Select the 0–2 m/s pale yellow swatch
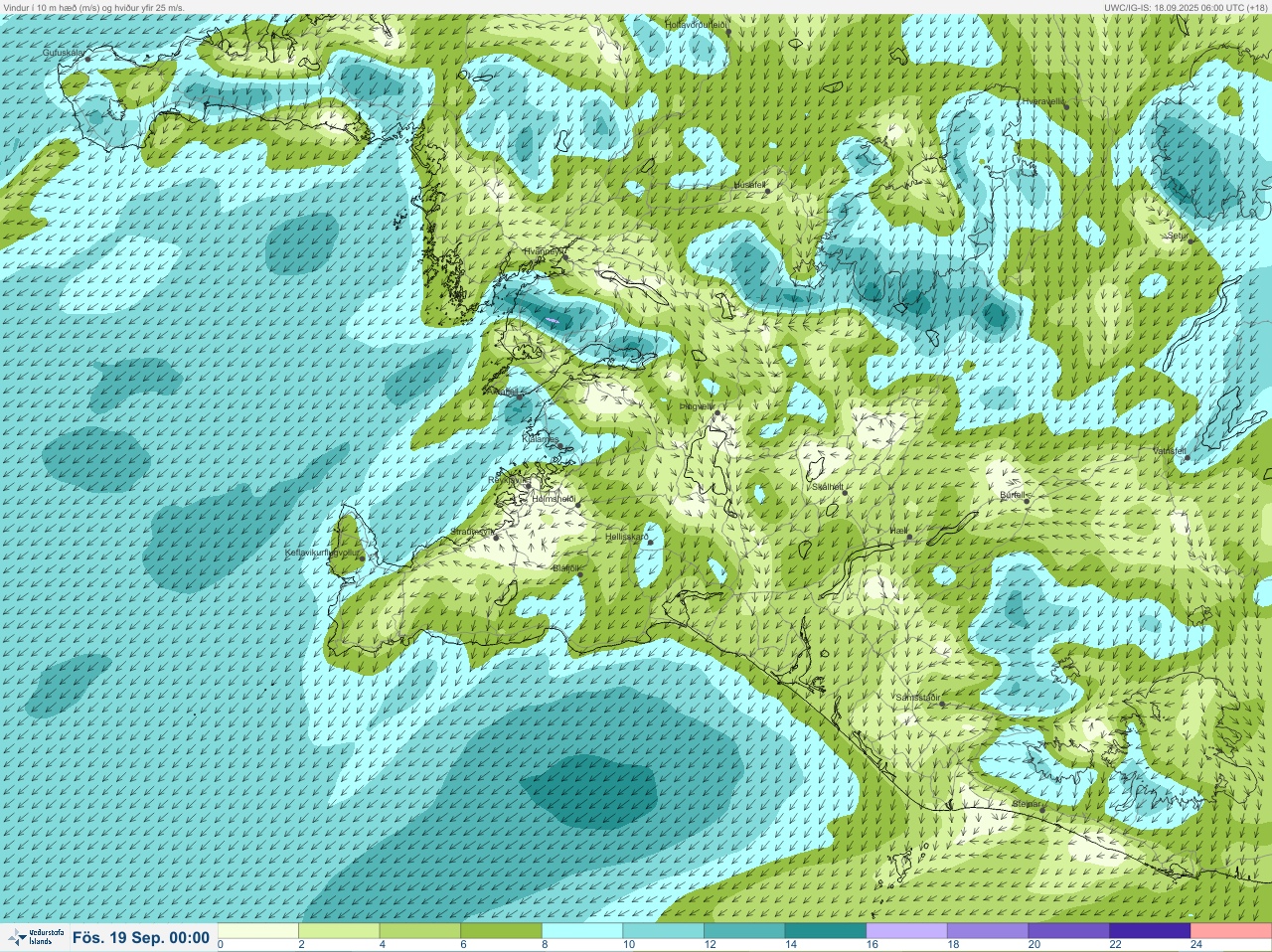 point(257,931)
